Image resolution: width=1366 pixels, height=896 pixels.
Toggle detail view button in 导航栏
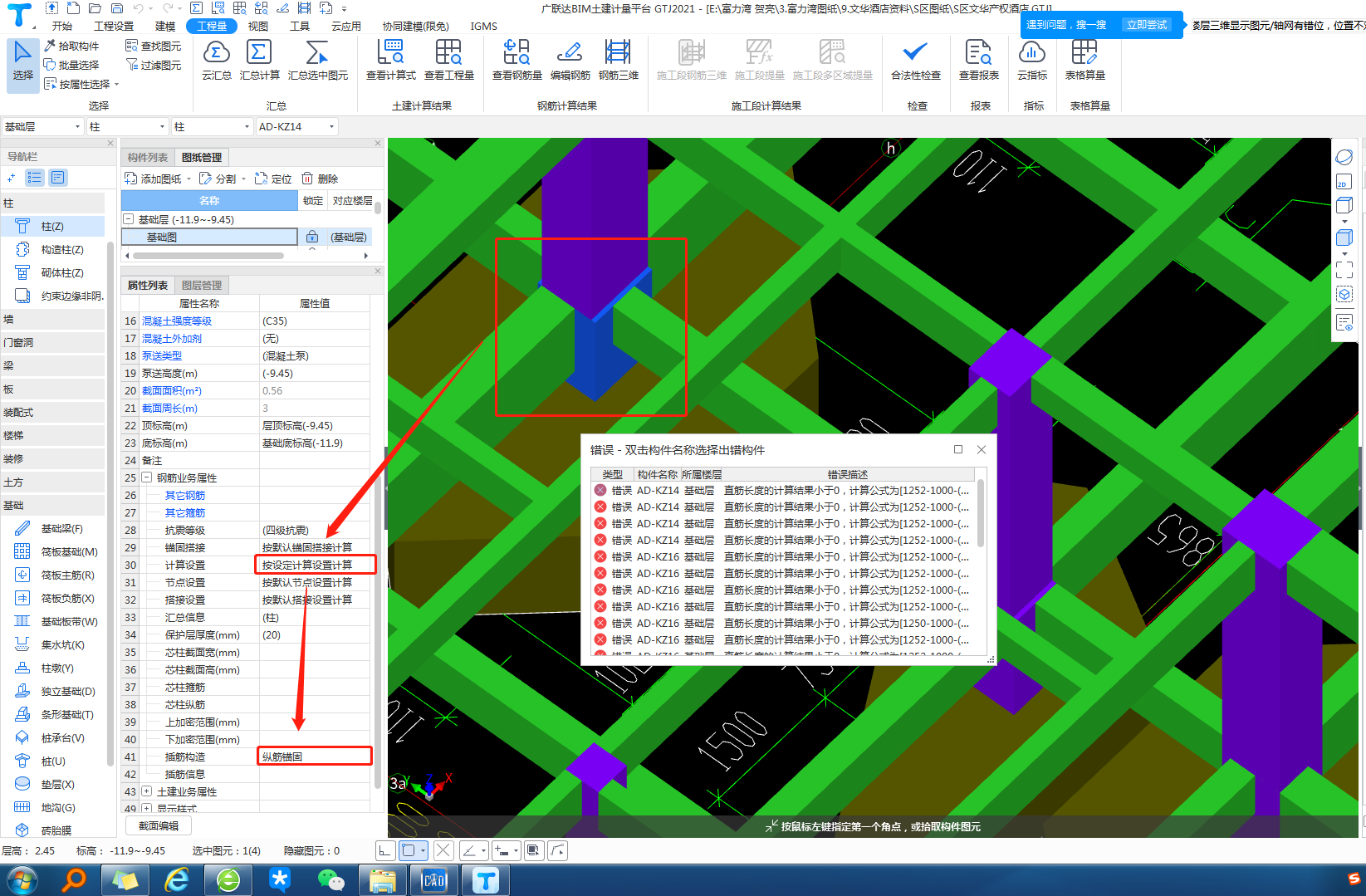(58, 177)
